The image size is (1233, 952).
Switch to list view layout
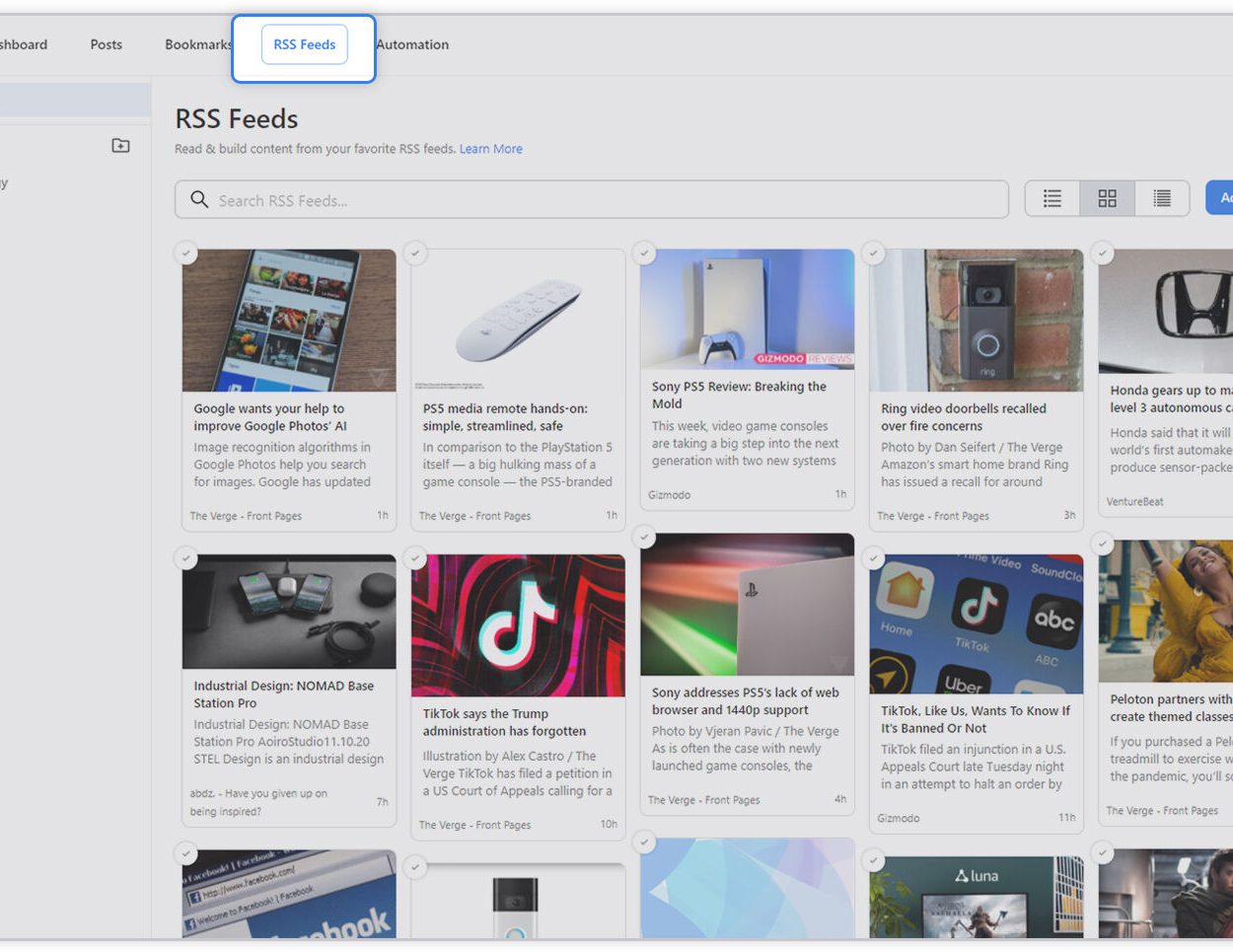pos(1052,197)
